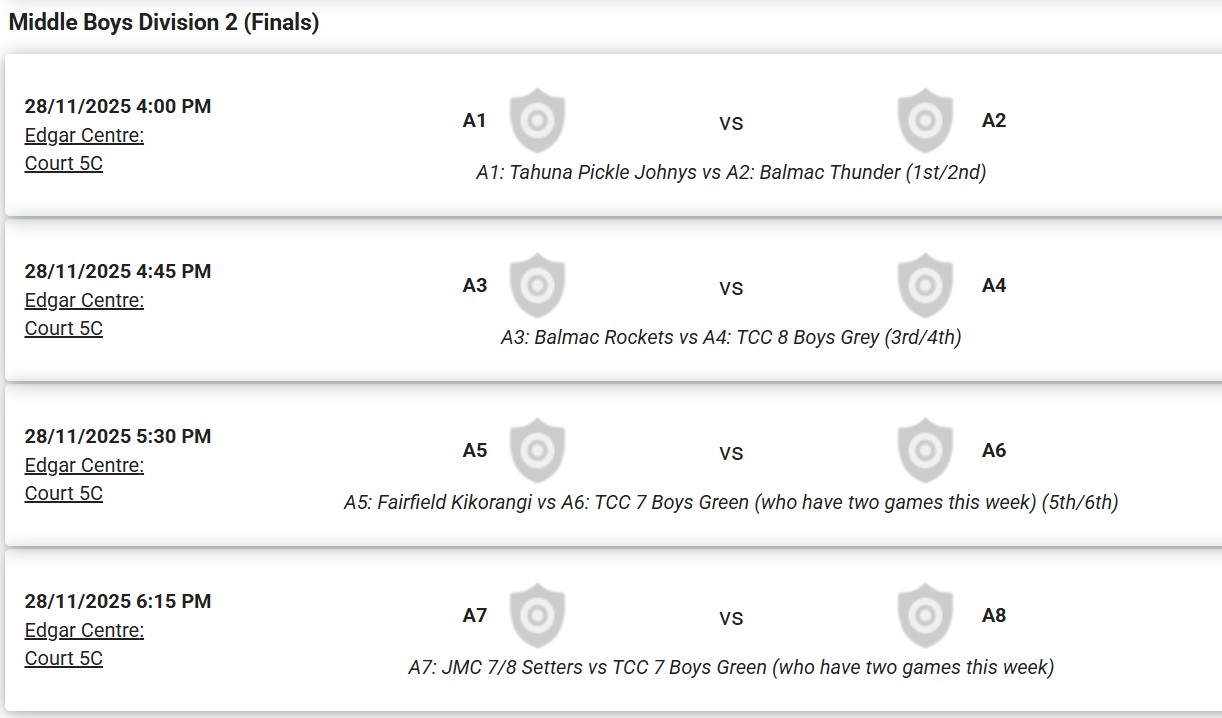Click the A3 team shield logo
The image size is (1222, 718).
pyautogui.click(x=537, y=286)
